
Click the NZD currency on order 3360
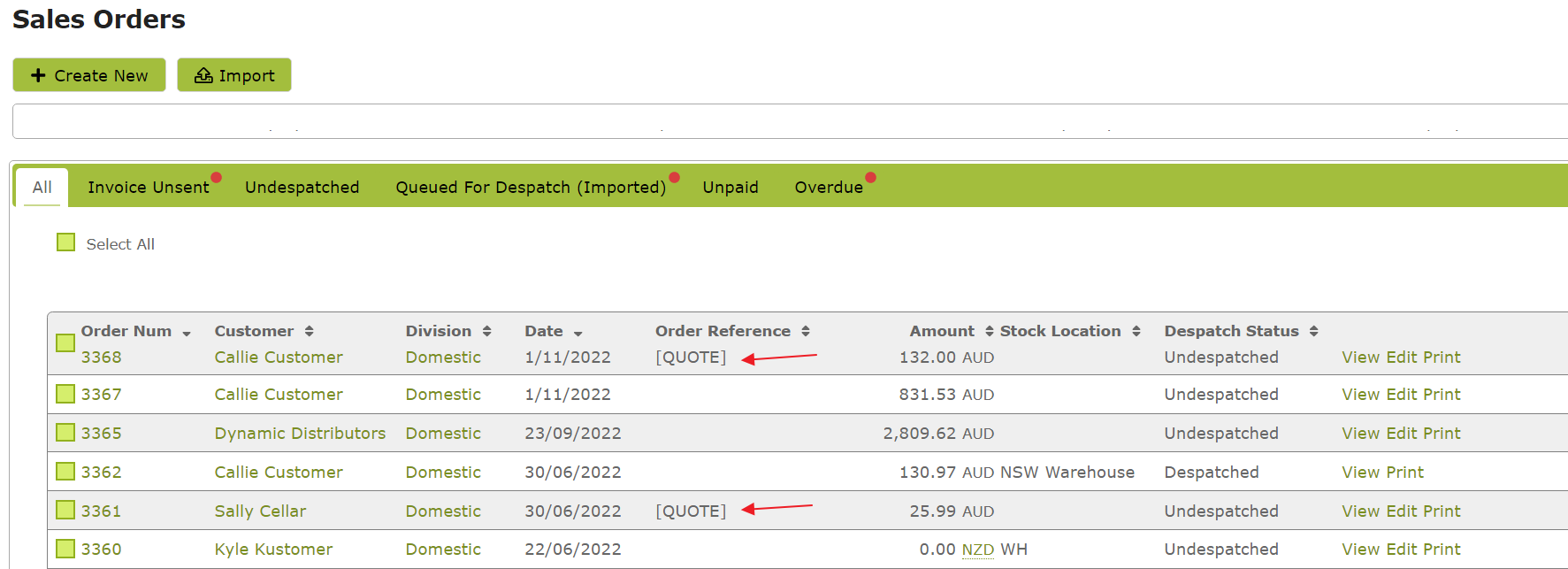coord(978,550)
